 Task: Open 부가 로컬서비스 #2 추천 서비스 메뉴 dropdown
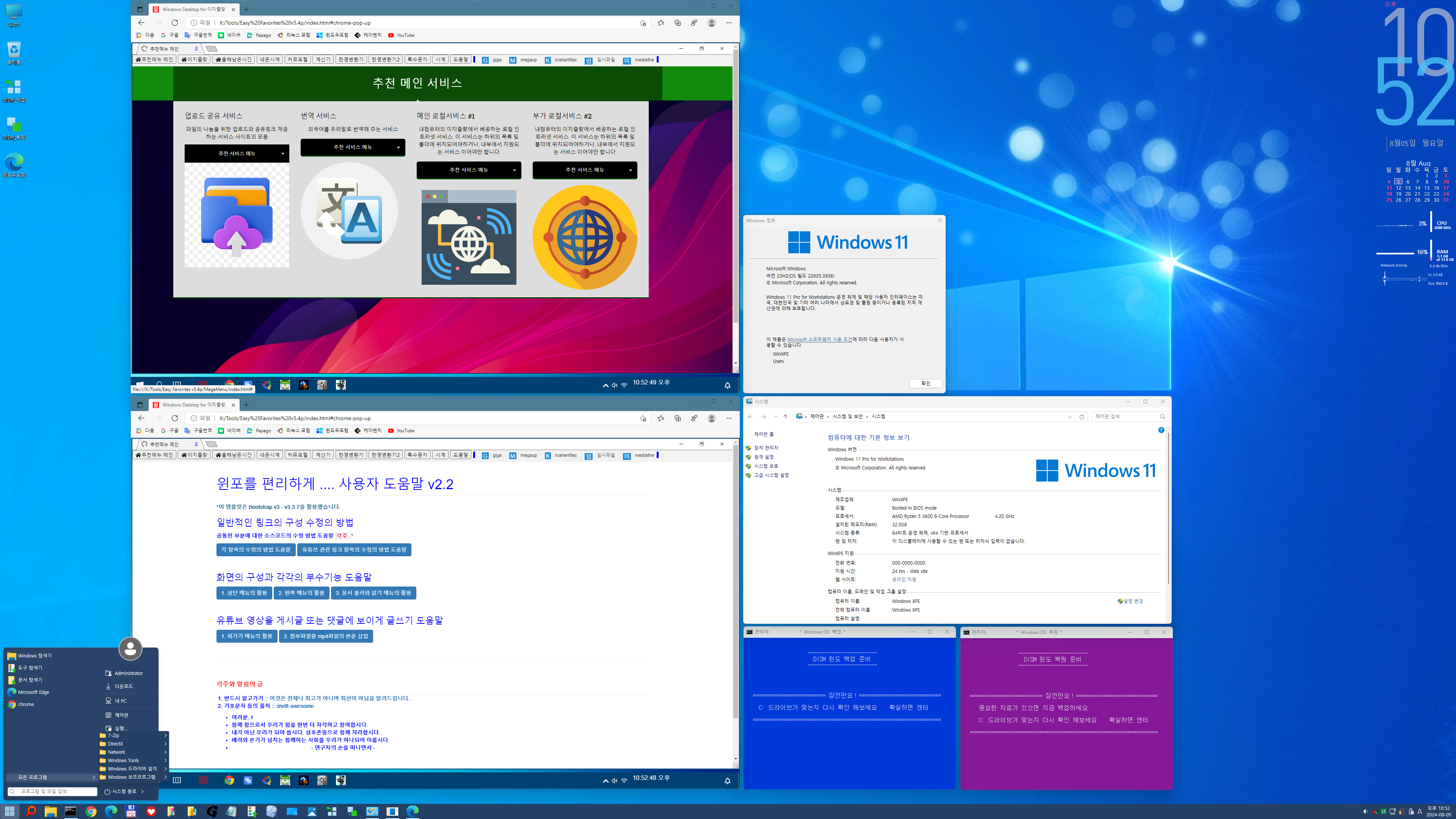(x=584, y=169)
